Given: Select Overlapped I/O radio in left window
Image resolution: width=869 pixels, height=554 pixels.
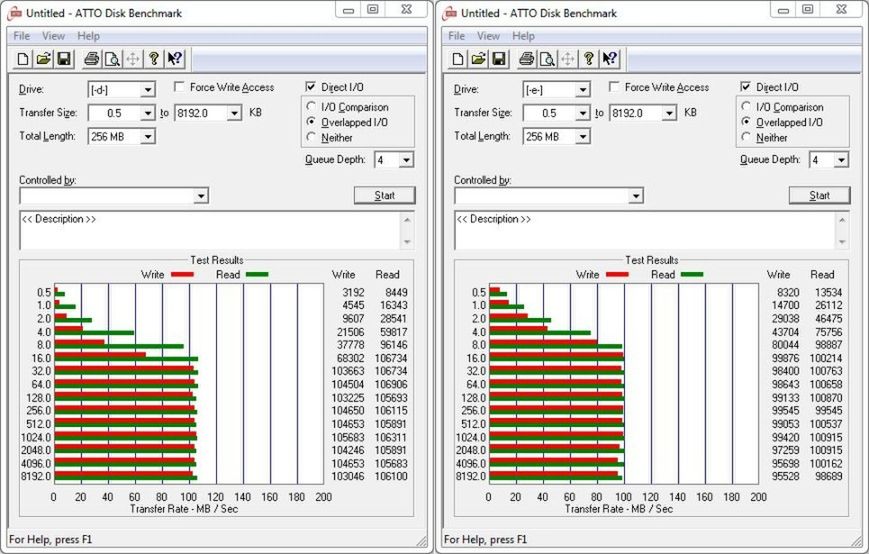Looking at the screenshot, I should 311,122.
